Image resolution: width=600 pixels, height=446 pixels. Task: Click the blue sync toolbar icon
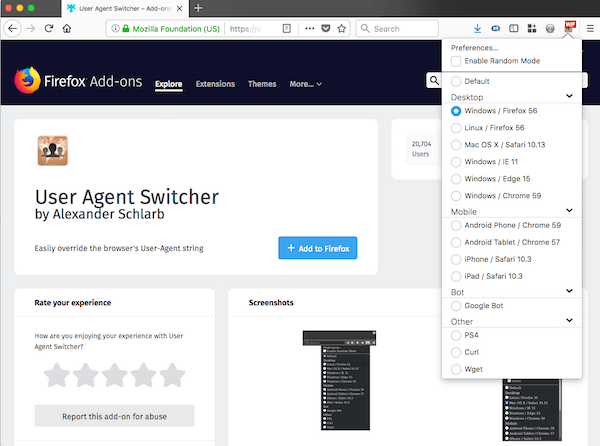pyautogui.click(x=496, y=29)
